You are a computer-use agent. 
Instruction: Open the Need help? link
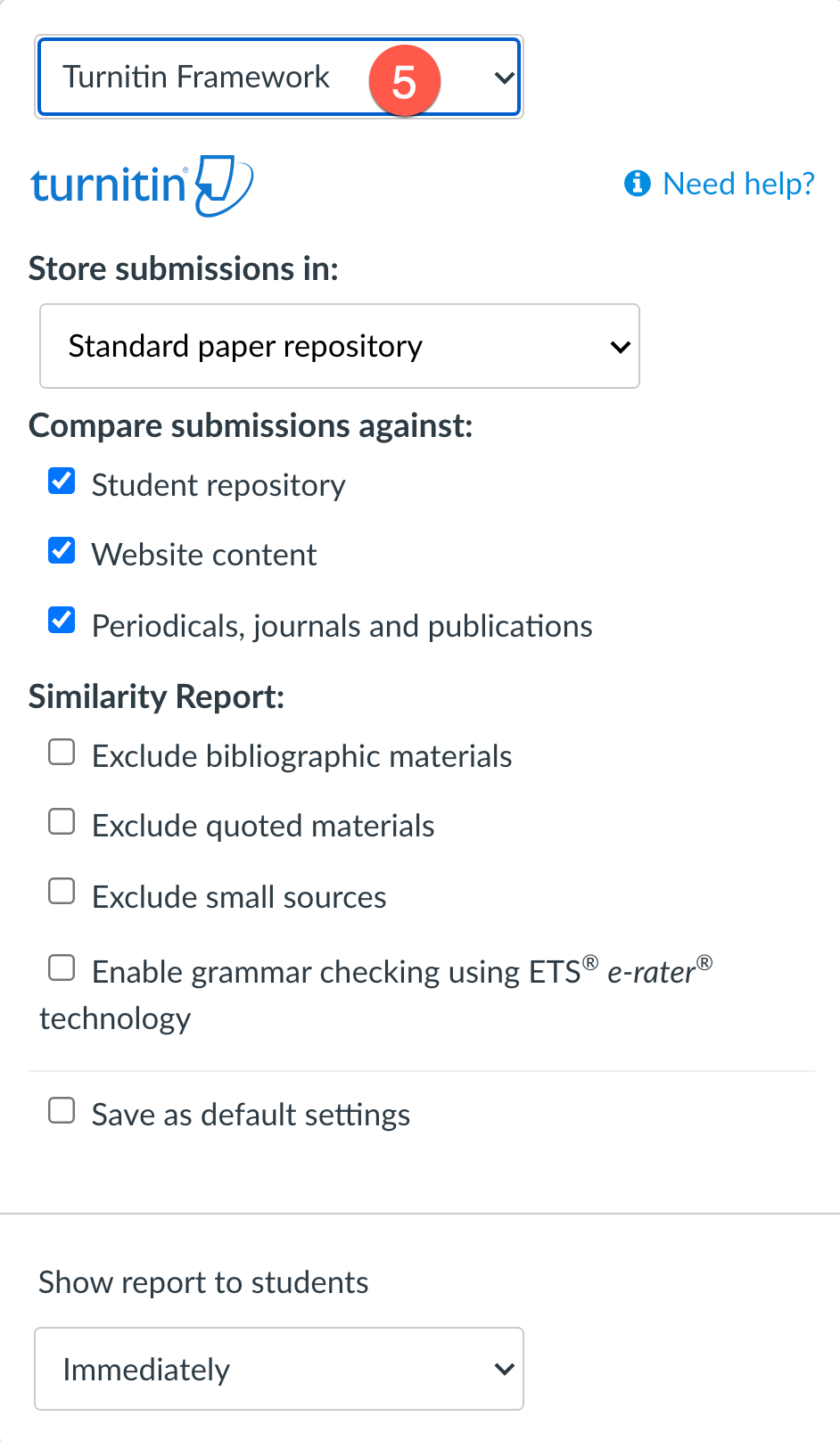tap(738, 184)
